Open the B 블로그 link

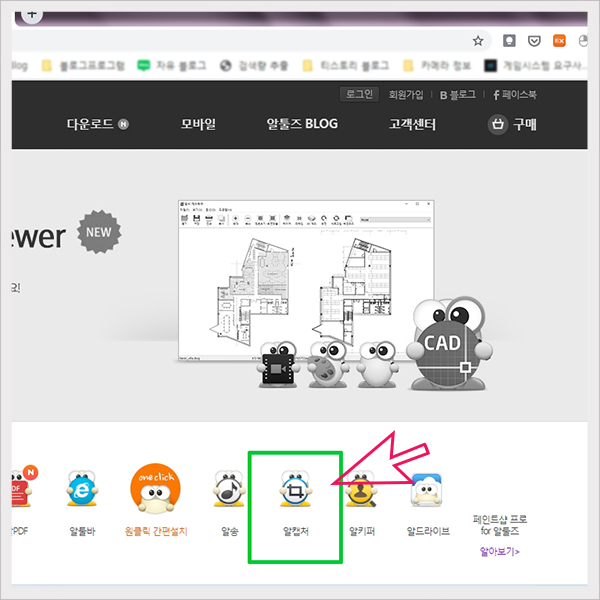point(458,95)
